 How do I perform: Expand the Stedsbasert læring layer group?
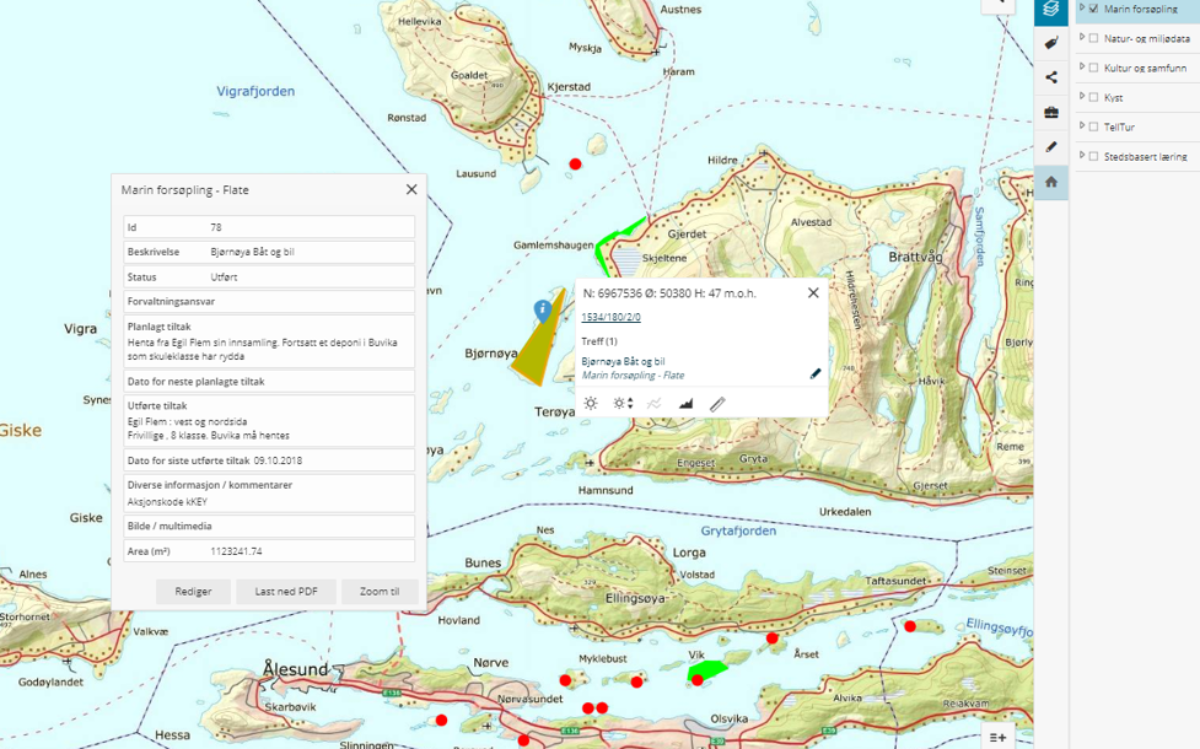click(x=1082, y=156)
